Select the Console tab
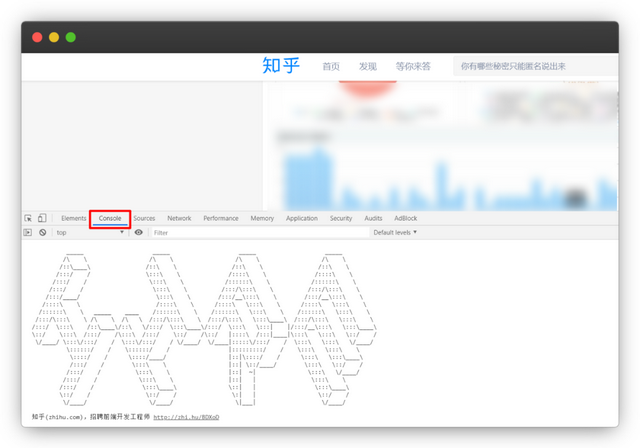 tap(110, 218)
